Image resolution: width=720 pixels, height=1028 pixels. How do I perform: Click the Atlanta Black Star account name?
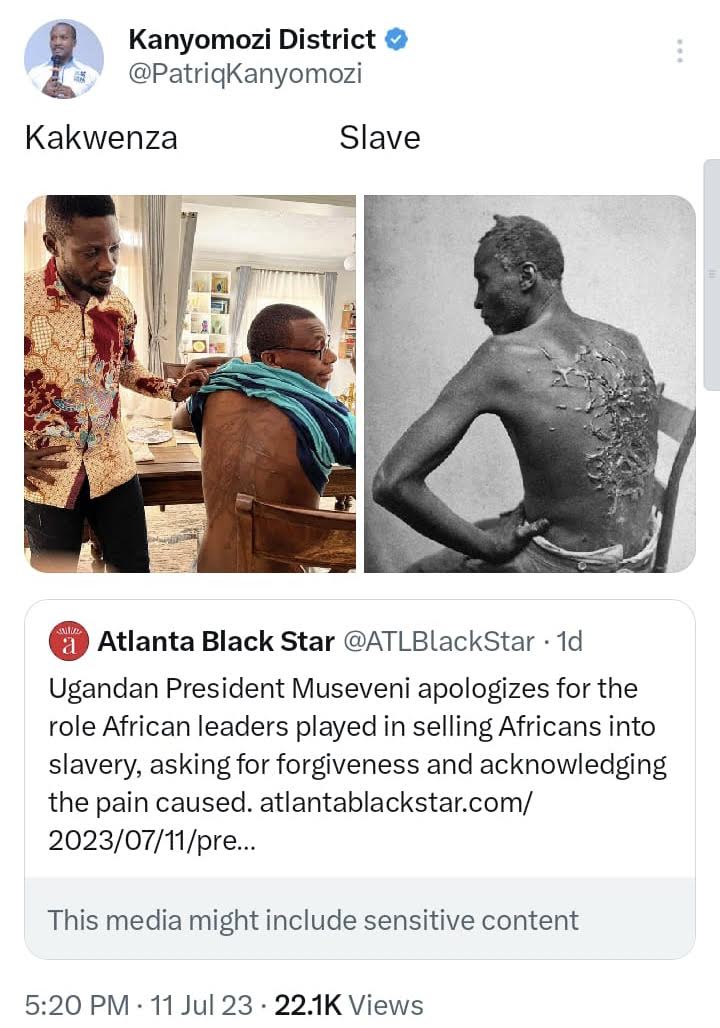pyautogui.click(x=216, y=641)
